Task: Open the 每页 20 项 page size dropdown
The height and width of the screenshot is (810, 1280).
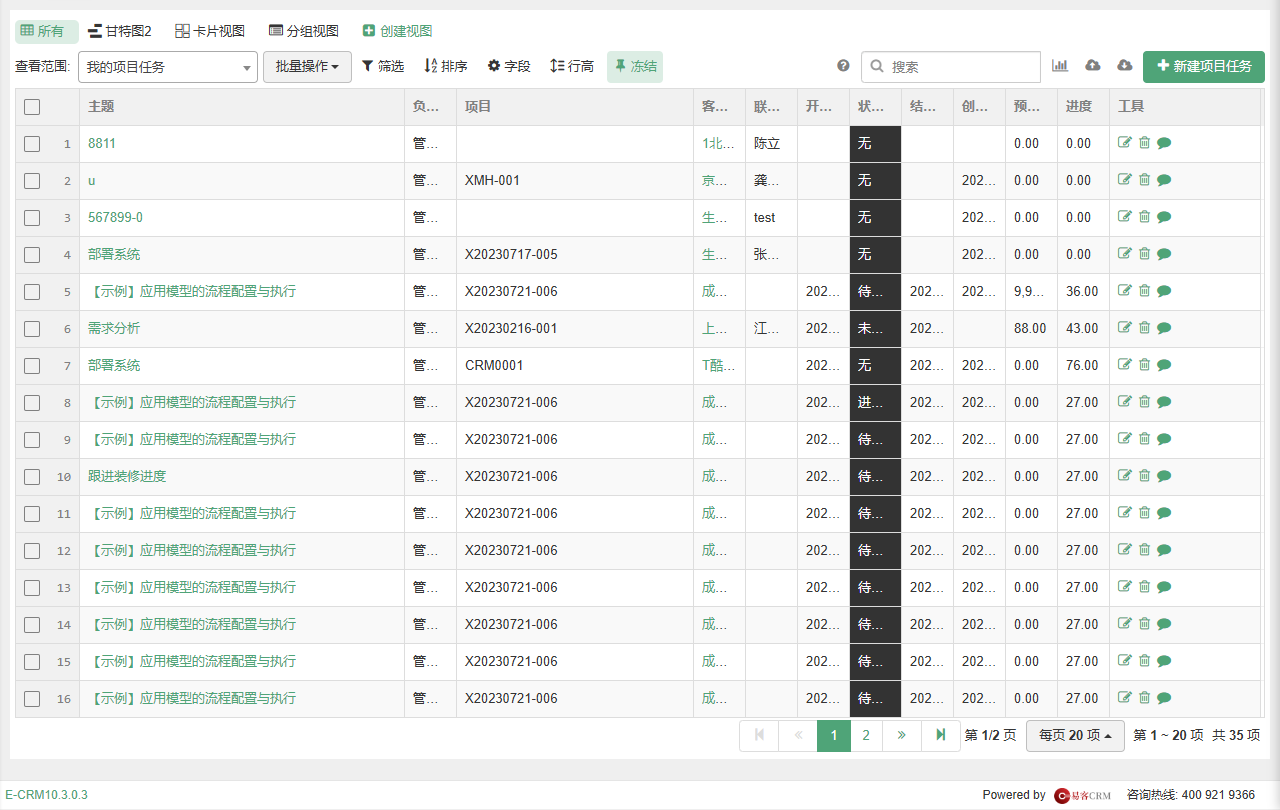Action: click(x=1075, y=735)
